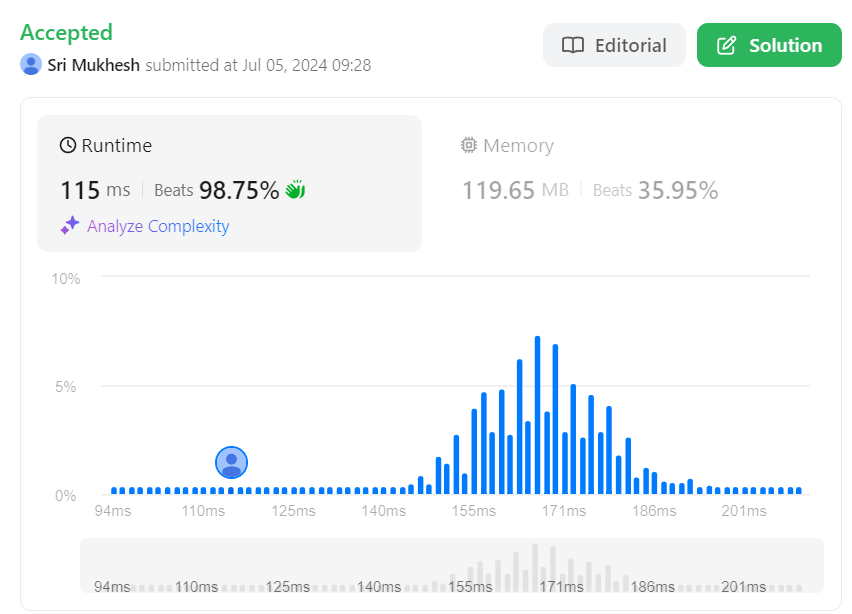Open Sri Mukhesh's small profile avatar
Image resolution: width=852 pixels, height=614 pixels.
coord(31,65)
